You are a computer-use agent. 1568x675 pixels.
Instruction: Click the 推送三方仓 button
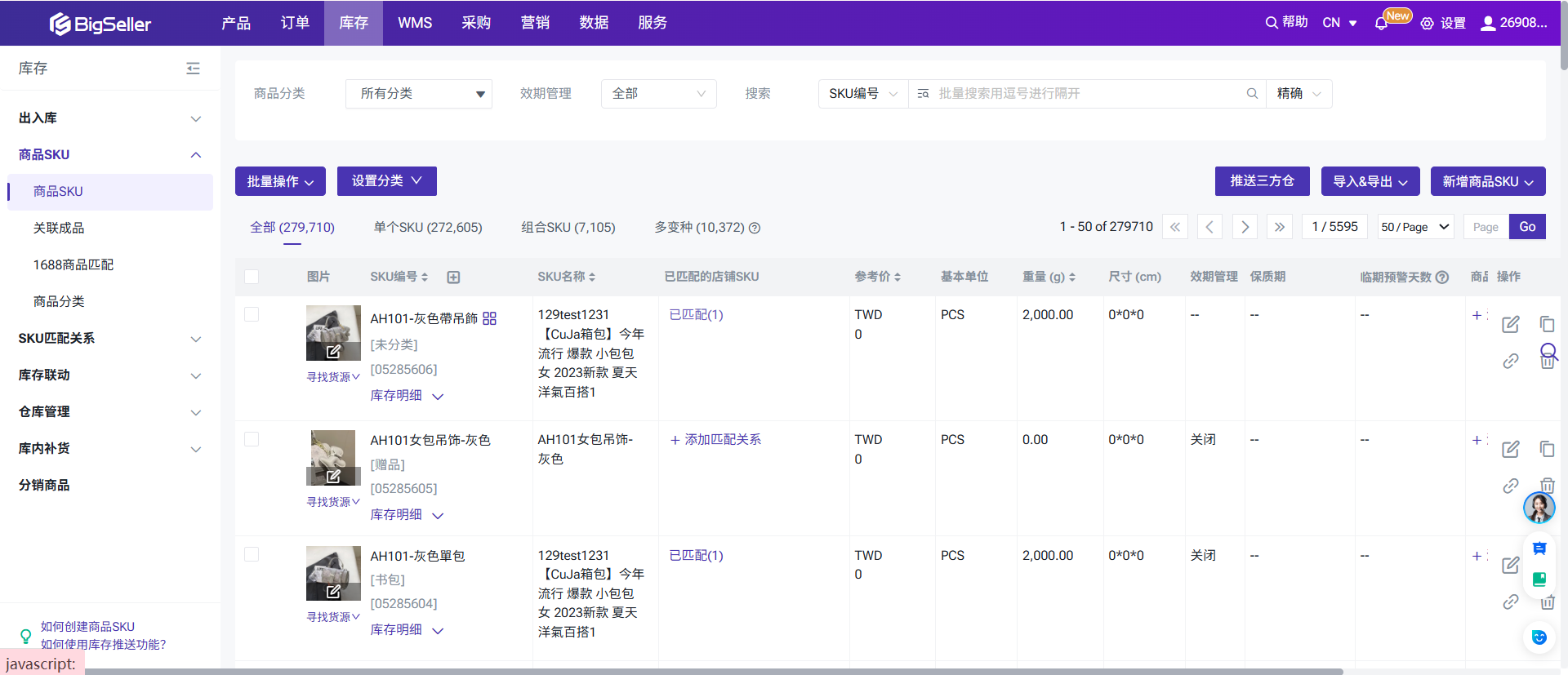coord(1262,181)
